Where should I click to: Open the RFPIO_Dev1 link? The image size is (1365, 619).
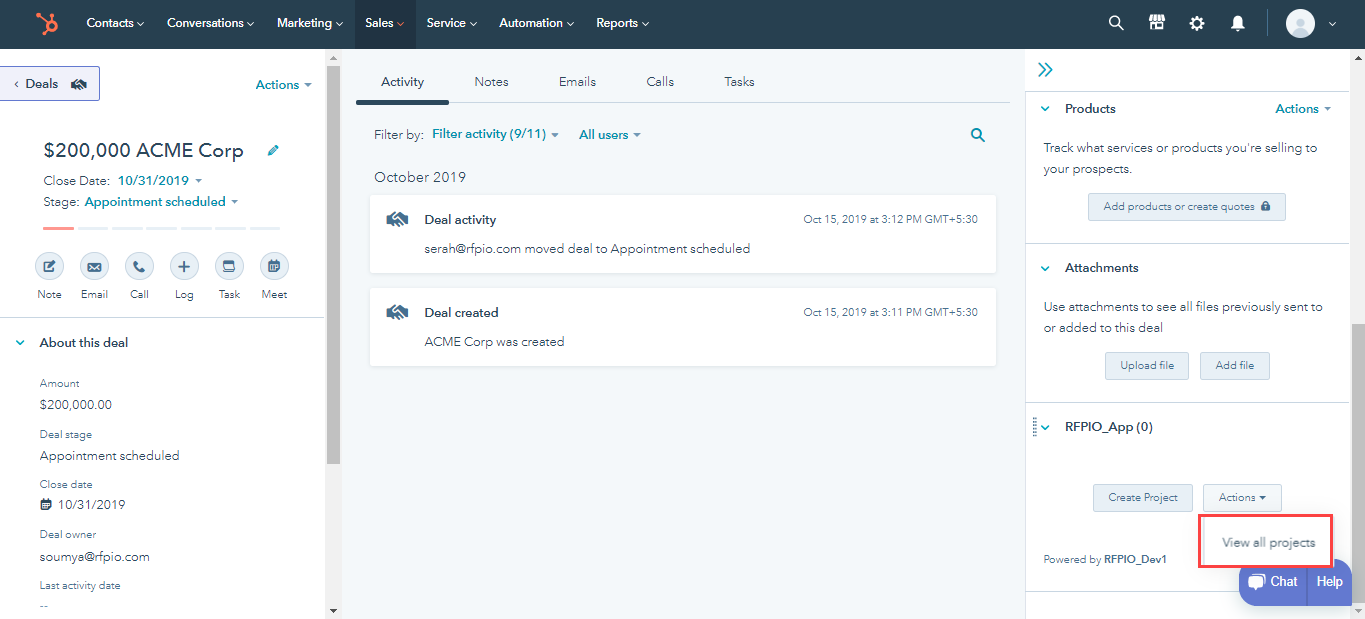tap(1135, 560)
